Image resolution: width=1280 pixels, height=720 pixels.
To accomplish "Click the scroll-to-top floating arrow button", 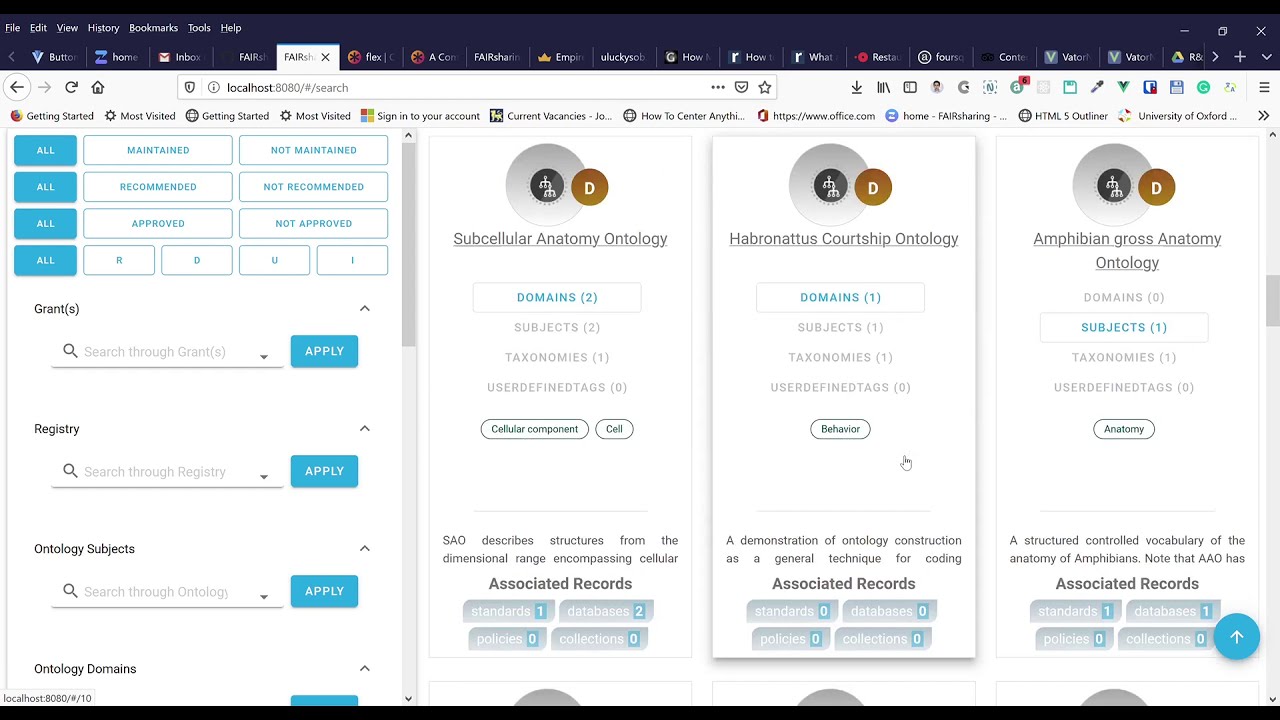I will pyautogui.click(x=1237, y=637).
